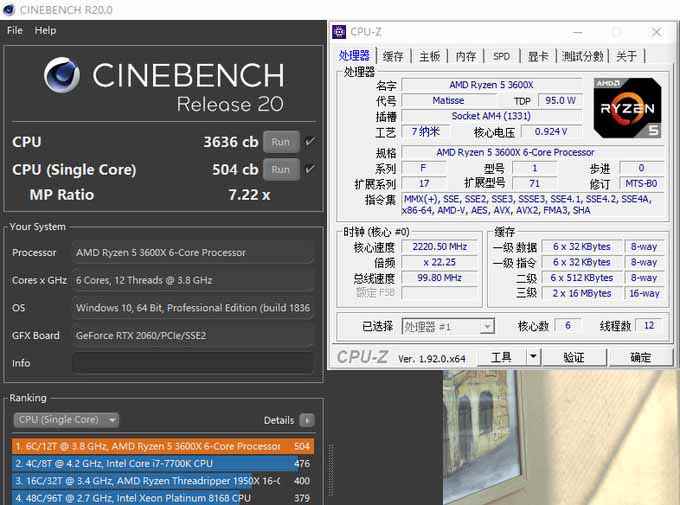
Task: Switch to the 主板 tab in CPU-Z
Action: (430, 56)
